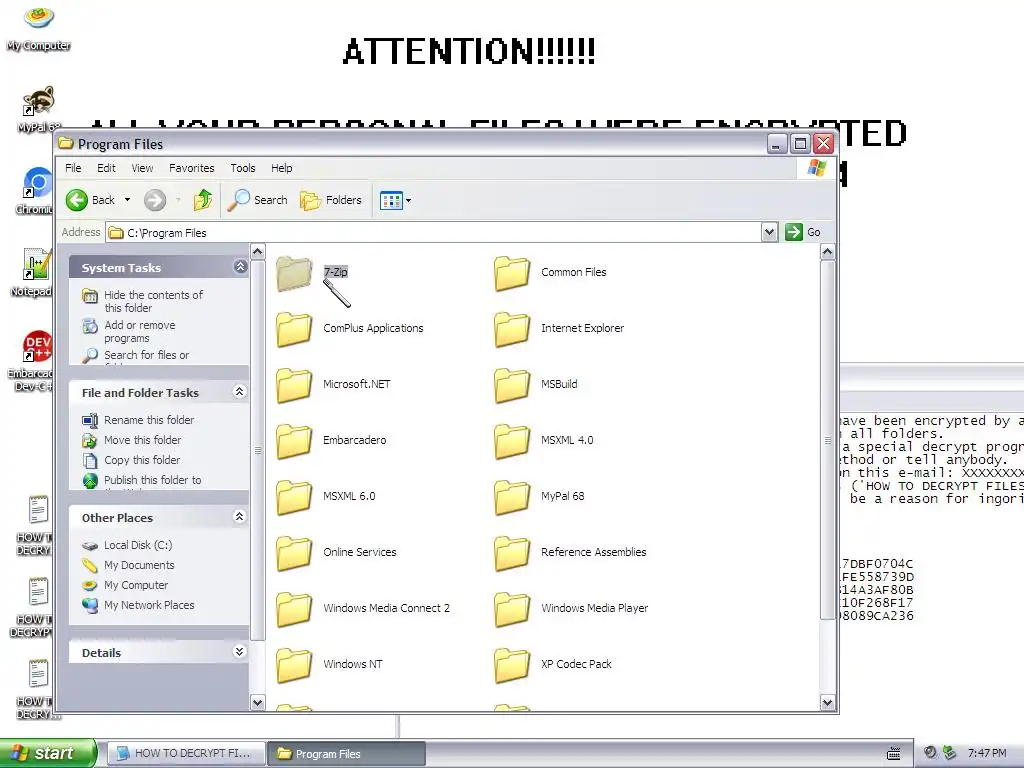Open the View menu
The width and height of the screenshot is (1024, 768).
click(x=142, y=168)
